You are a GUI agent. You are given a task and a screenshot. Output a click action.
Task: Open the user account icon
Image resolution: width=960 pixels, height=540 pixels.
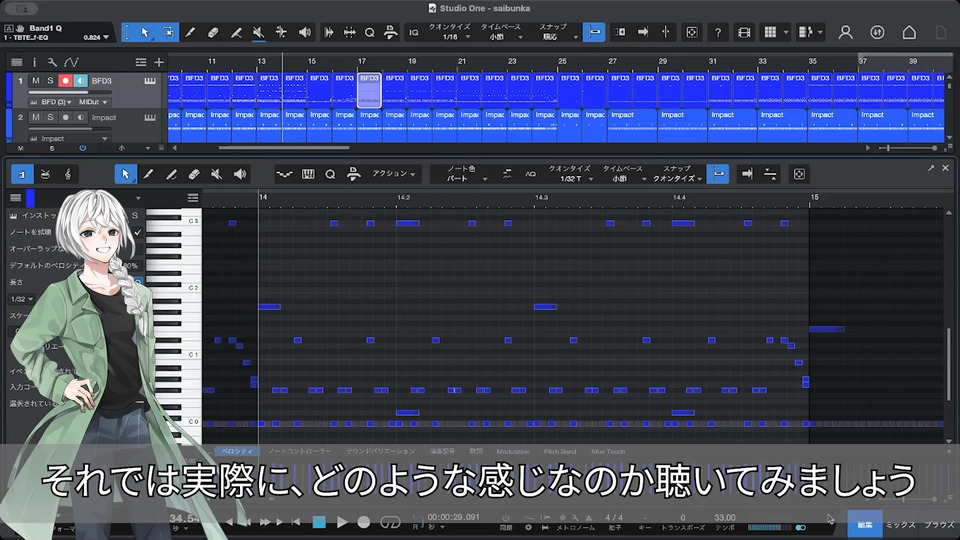point(846,32)
